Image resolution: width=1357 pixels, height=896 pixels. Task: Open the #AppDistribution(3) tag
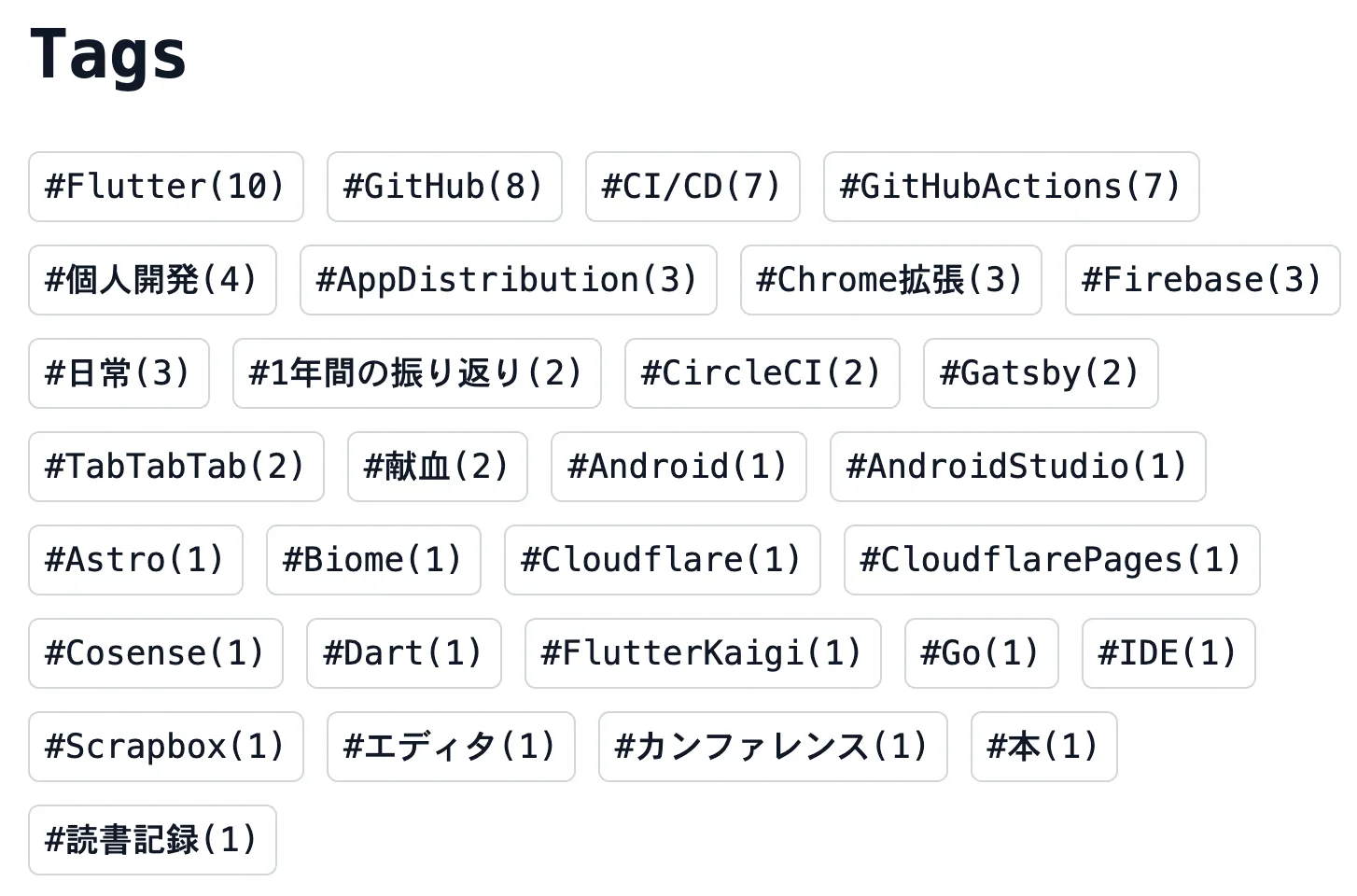click(x=508, y=280)
